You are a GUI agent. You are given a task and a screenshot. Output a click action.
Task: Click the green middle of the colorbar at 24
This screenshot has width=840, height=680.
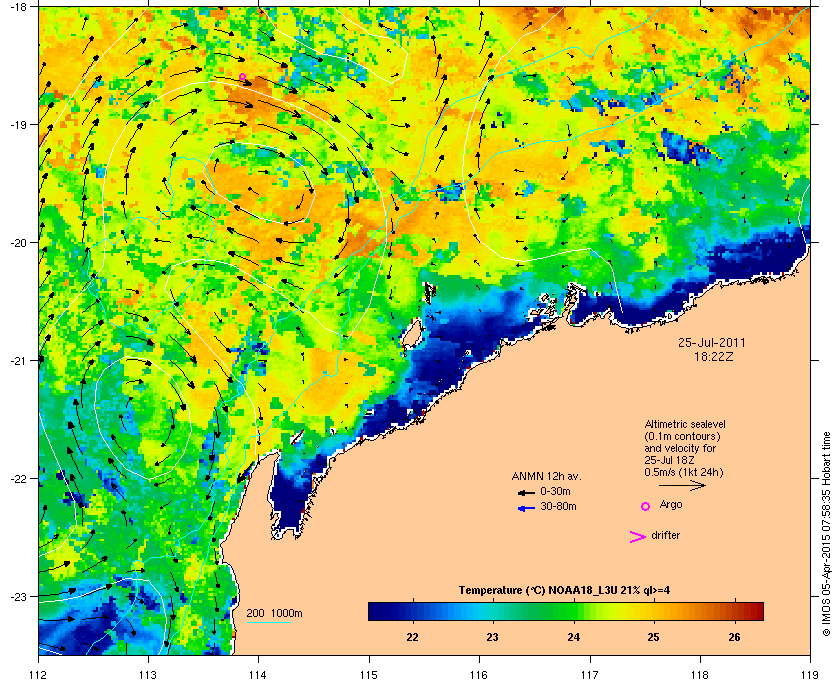click(574, 611)
